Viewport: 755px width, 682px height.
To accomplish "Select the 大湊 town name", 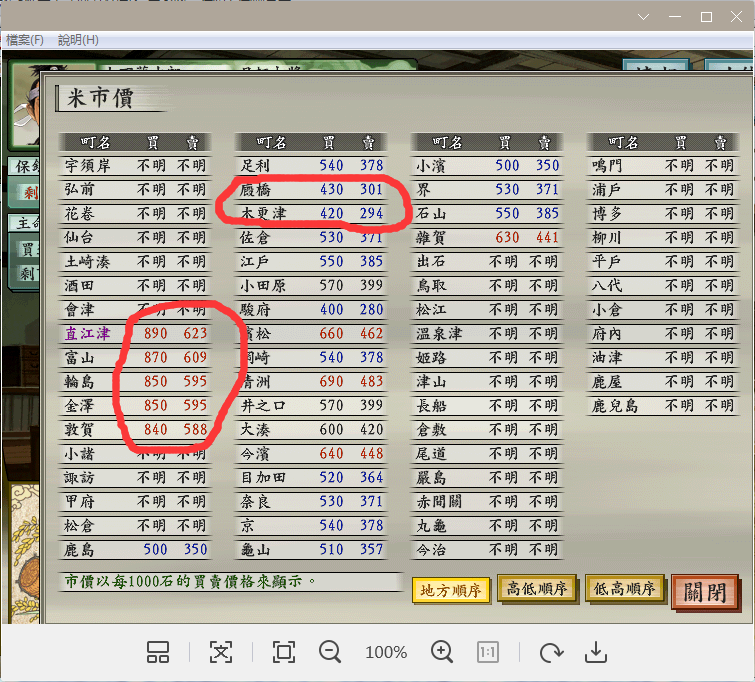I will click(255, 429).
